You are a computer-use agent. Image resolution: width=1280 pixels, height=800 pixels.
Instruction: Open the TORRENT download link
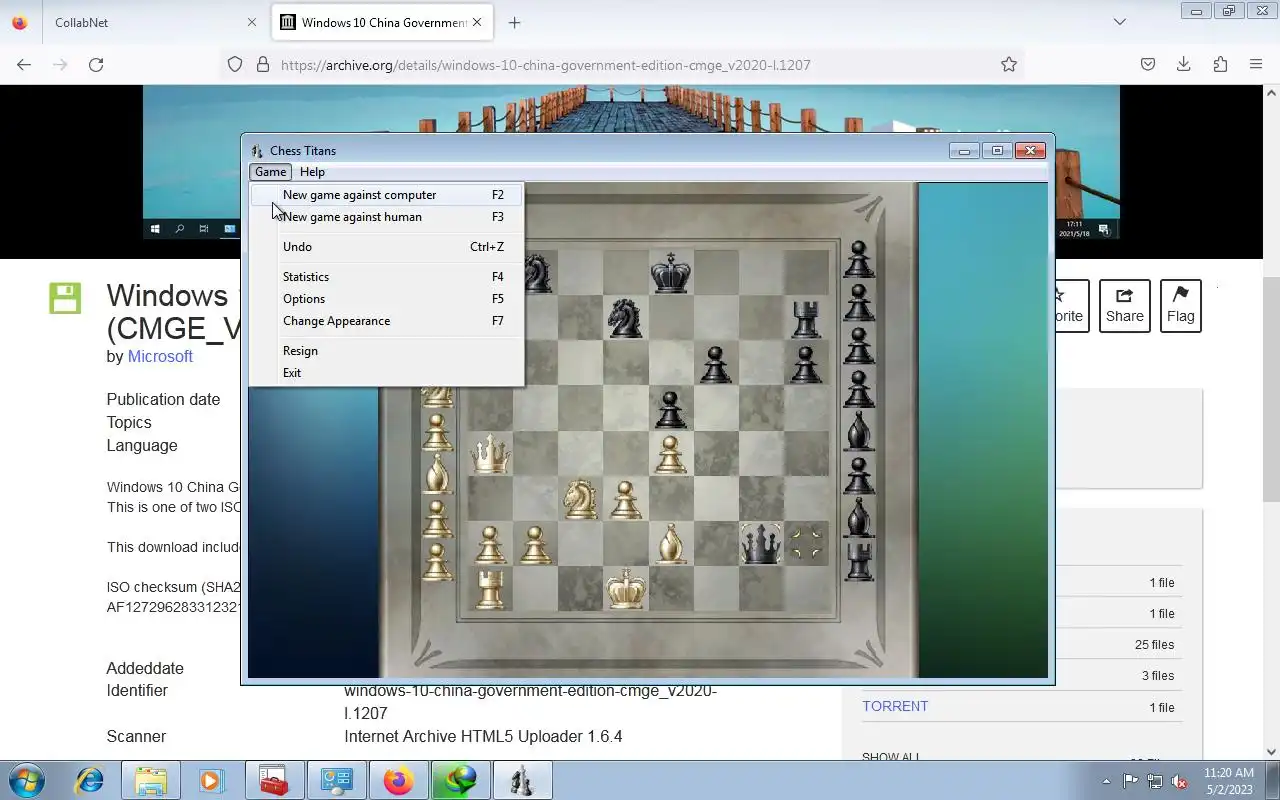coord(895,706)
